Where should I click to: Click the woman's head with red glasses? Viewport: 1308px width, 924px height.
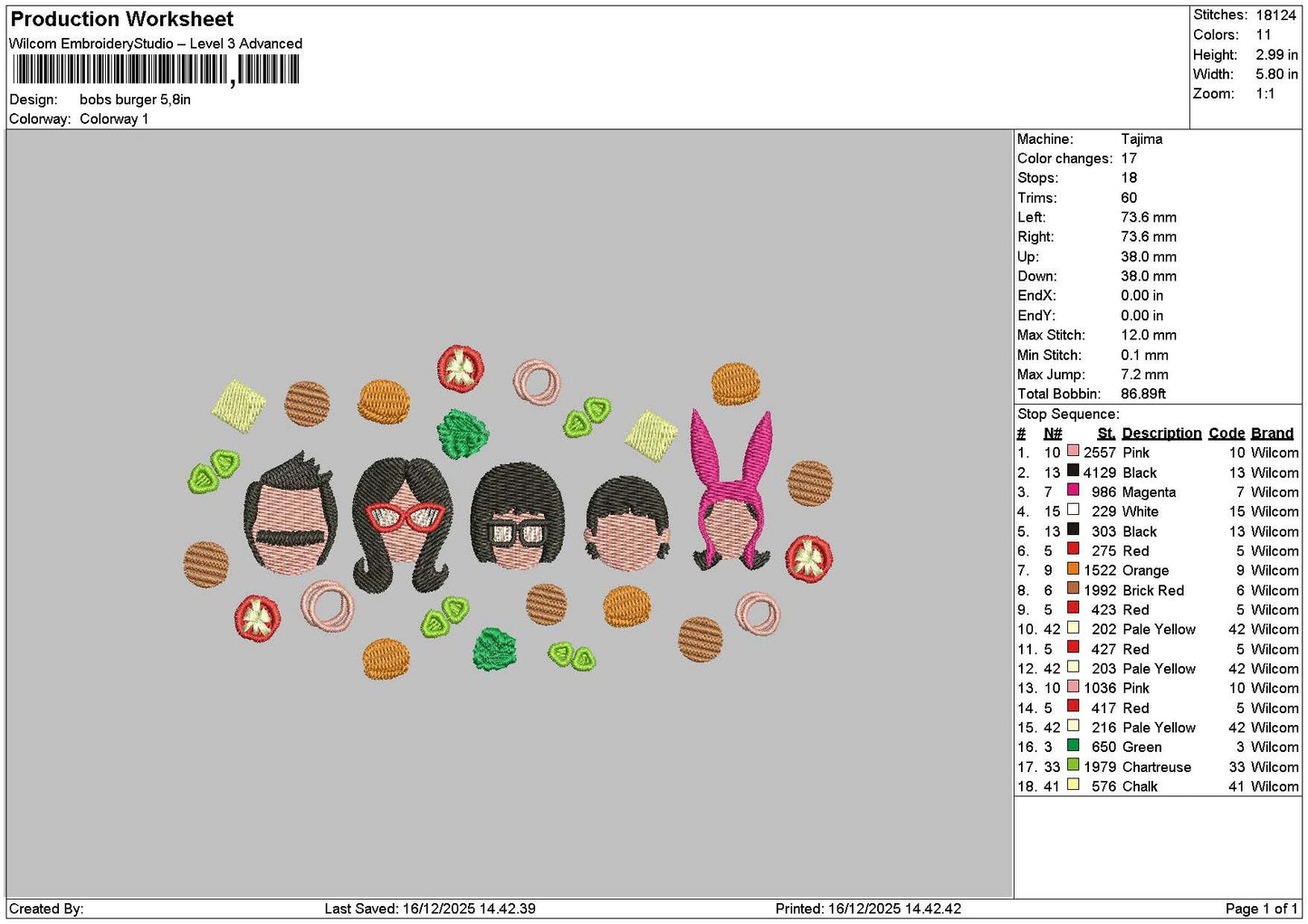(401, 525)
